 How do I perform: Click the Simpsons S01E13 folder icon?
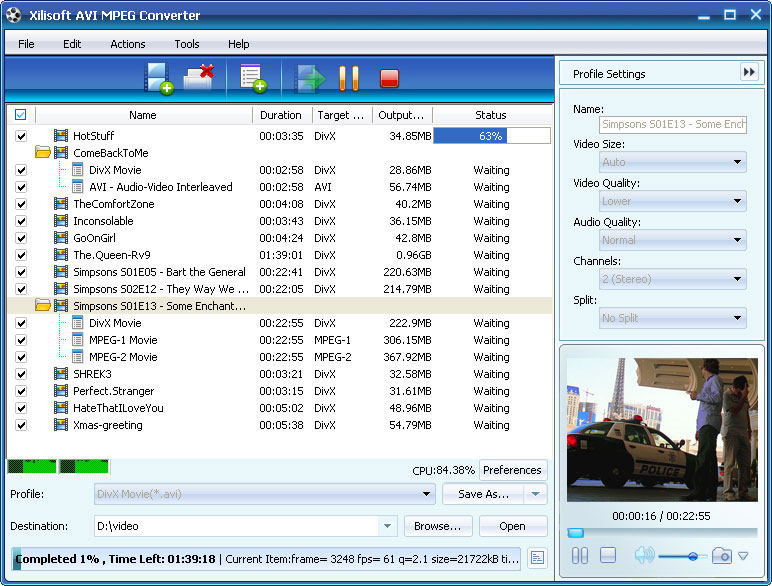(x=43, y=306)
